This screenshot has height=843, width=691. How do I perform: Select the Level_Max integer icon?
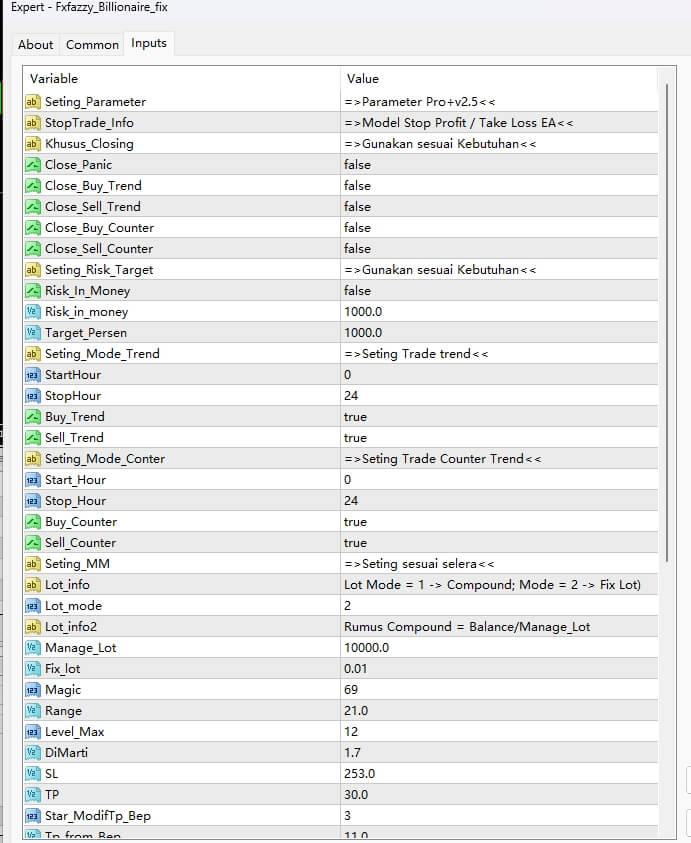[x=32, y=732]
